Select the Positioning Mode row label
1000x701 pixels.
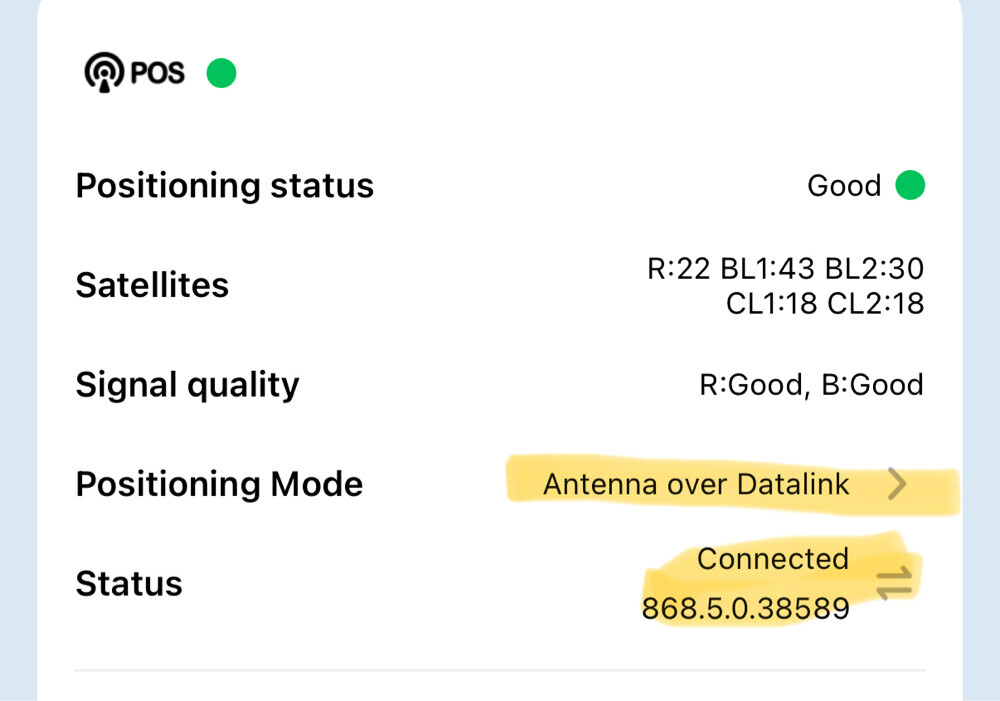point(219,485)
